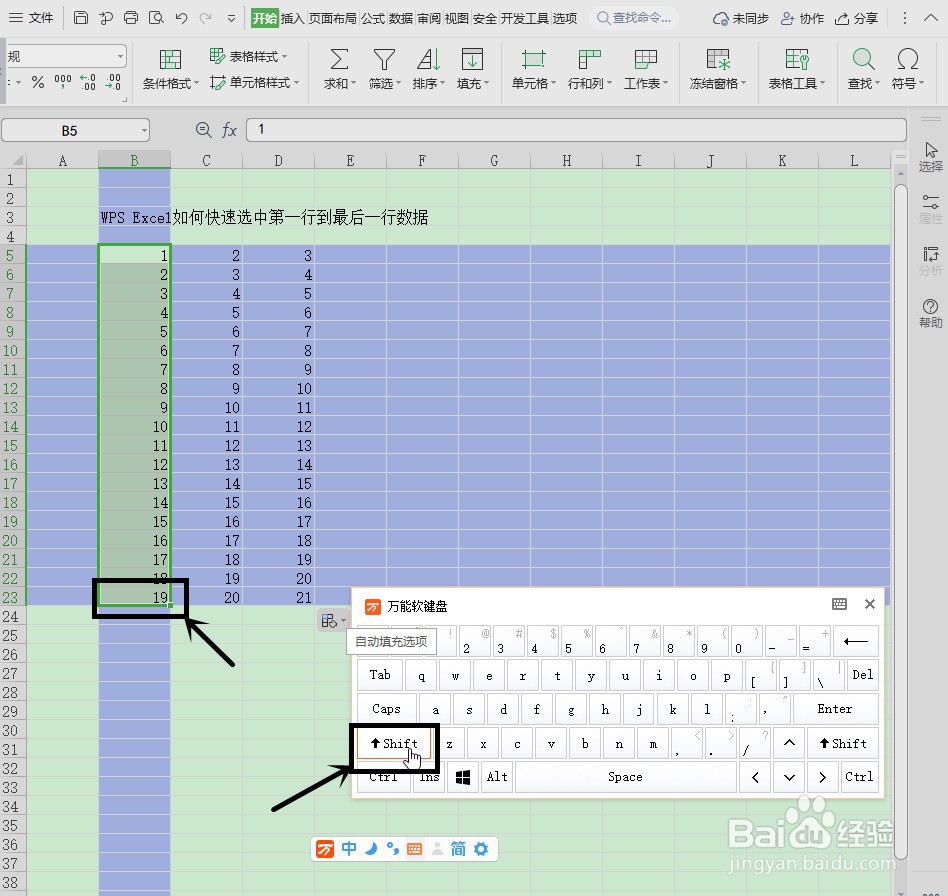
Task: Click the Space bar on soft keyboard
Action: pos(625,777)
